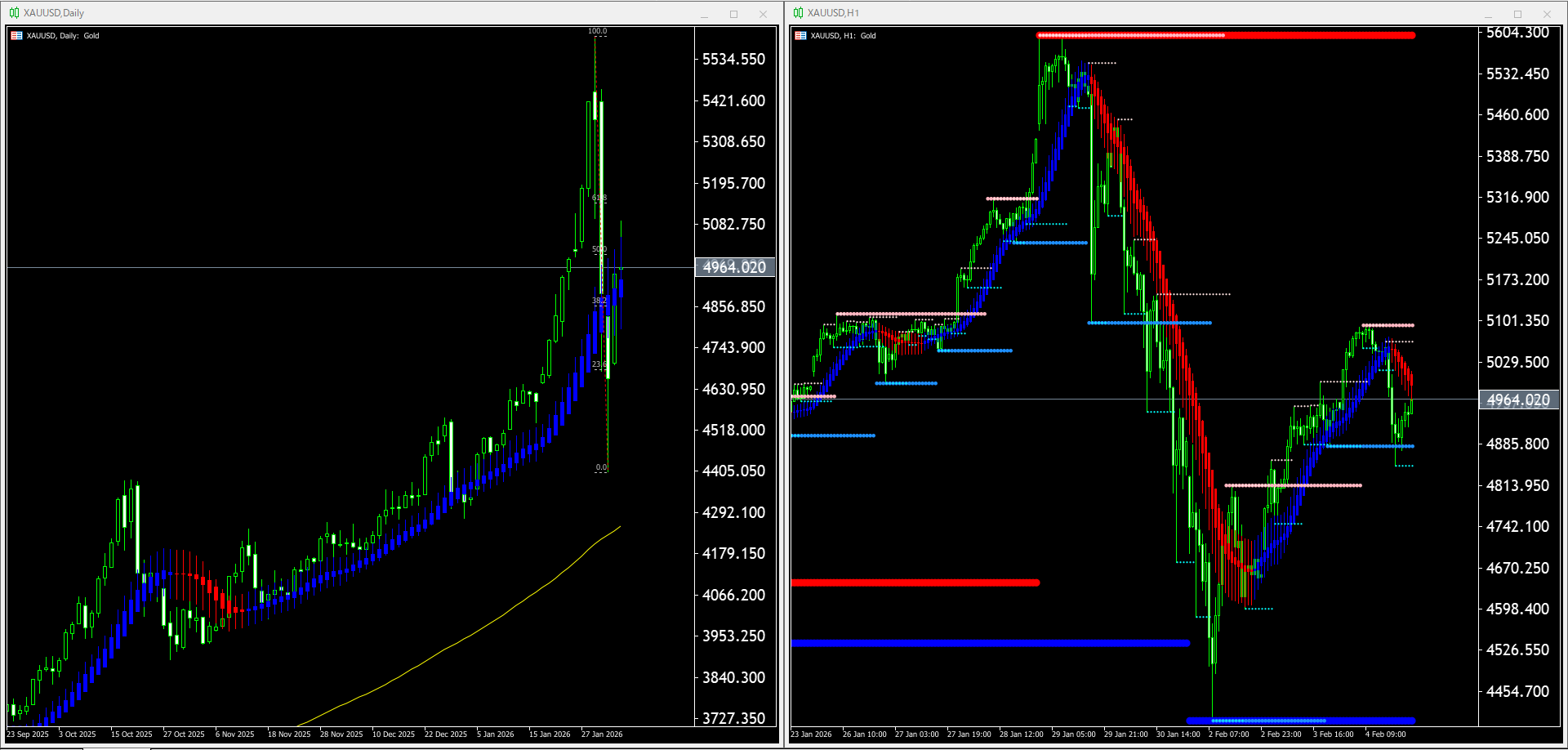Click the flag icon beside XAUUSD, Daily: Gold
1568x750 pixels.
coord(16,36)
